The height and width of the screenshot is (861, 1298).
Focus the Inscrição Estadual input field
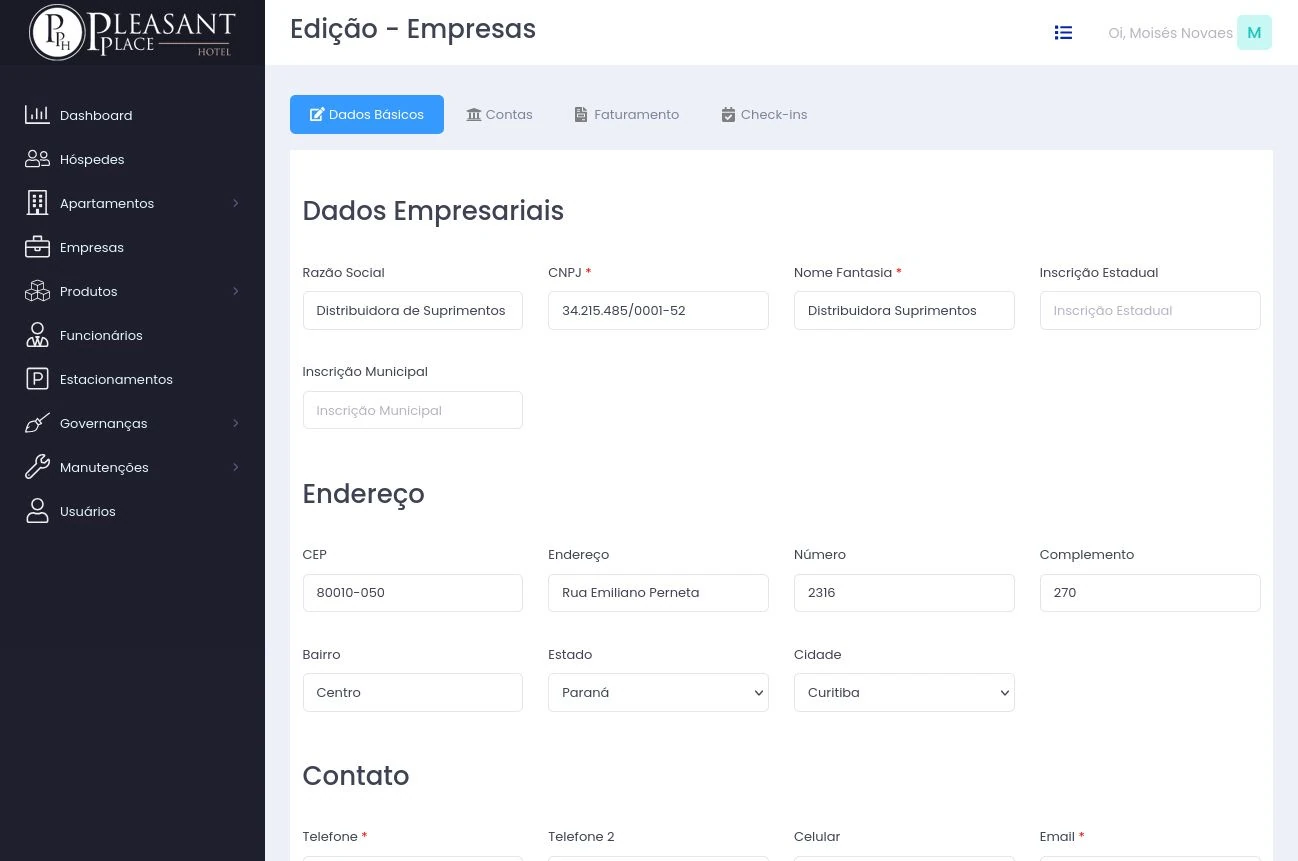pos(1150,311)
